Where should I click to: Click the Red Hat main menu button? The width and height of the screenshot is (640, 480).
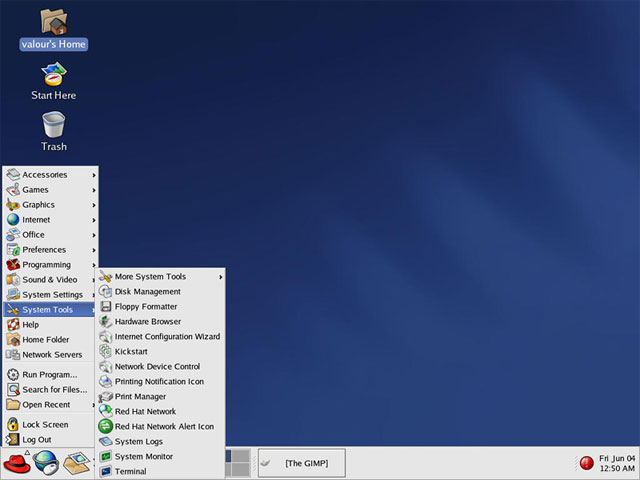click(16, 463)
